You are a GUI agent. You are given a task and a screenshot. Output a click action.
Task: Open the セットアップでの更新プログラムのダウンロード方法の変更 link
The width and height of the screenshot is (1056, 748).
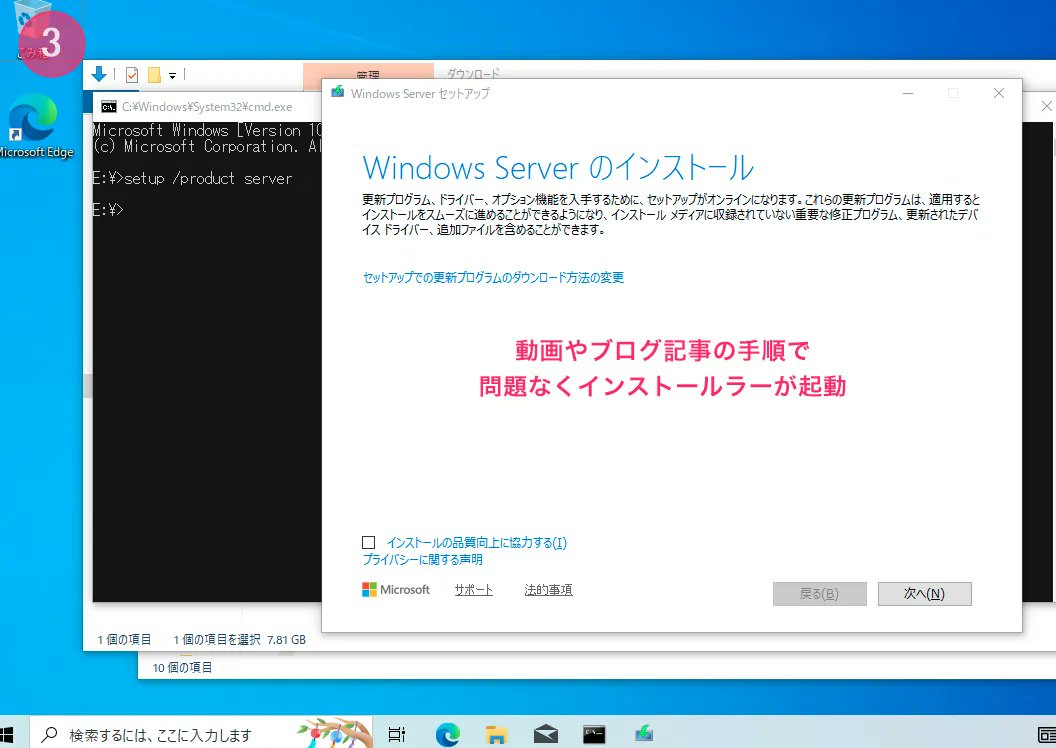493,277
